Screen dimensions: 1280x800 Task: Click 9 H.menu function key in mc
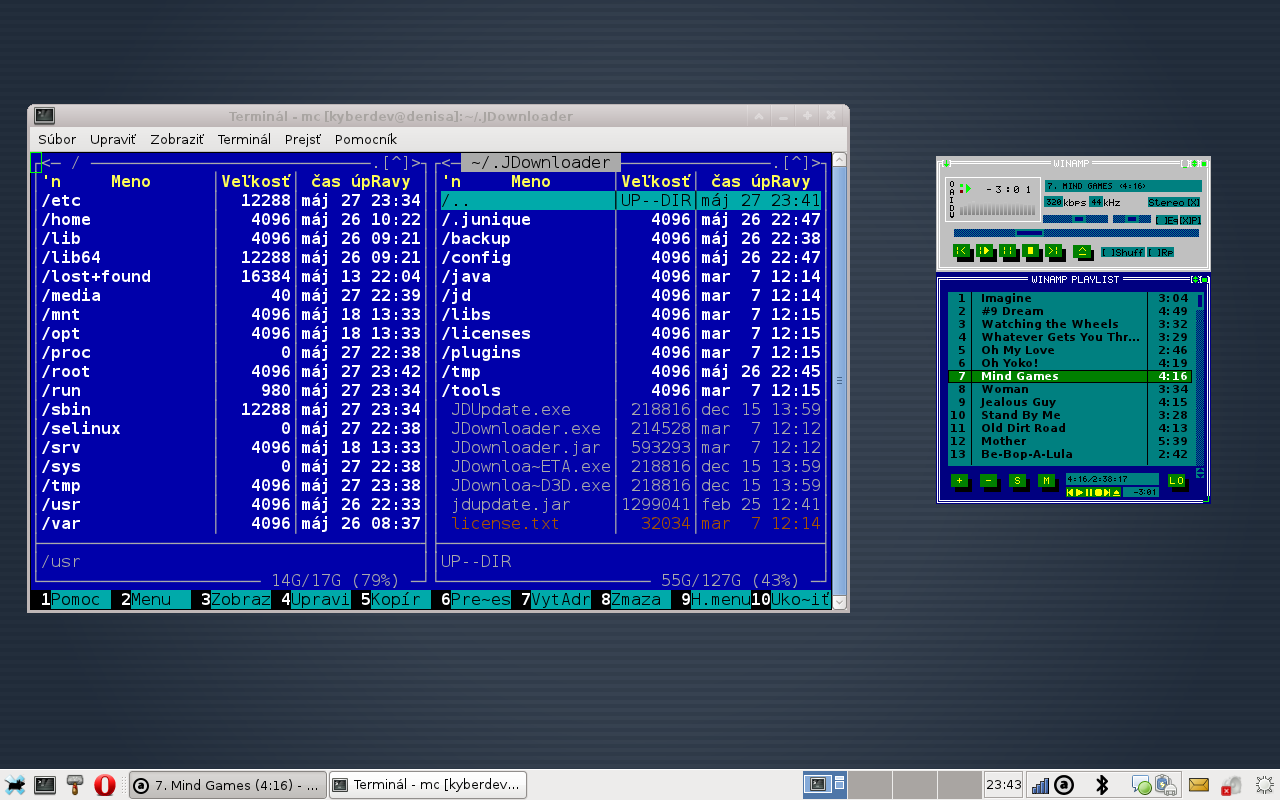pos(711,600)
